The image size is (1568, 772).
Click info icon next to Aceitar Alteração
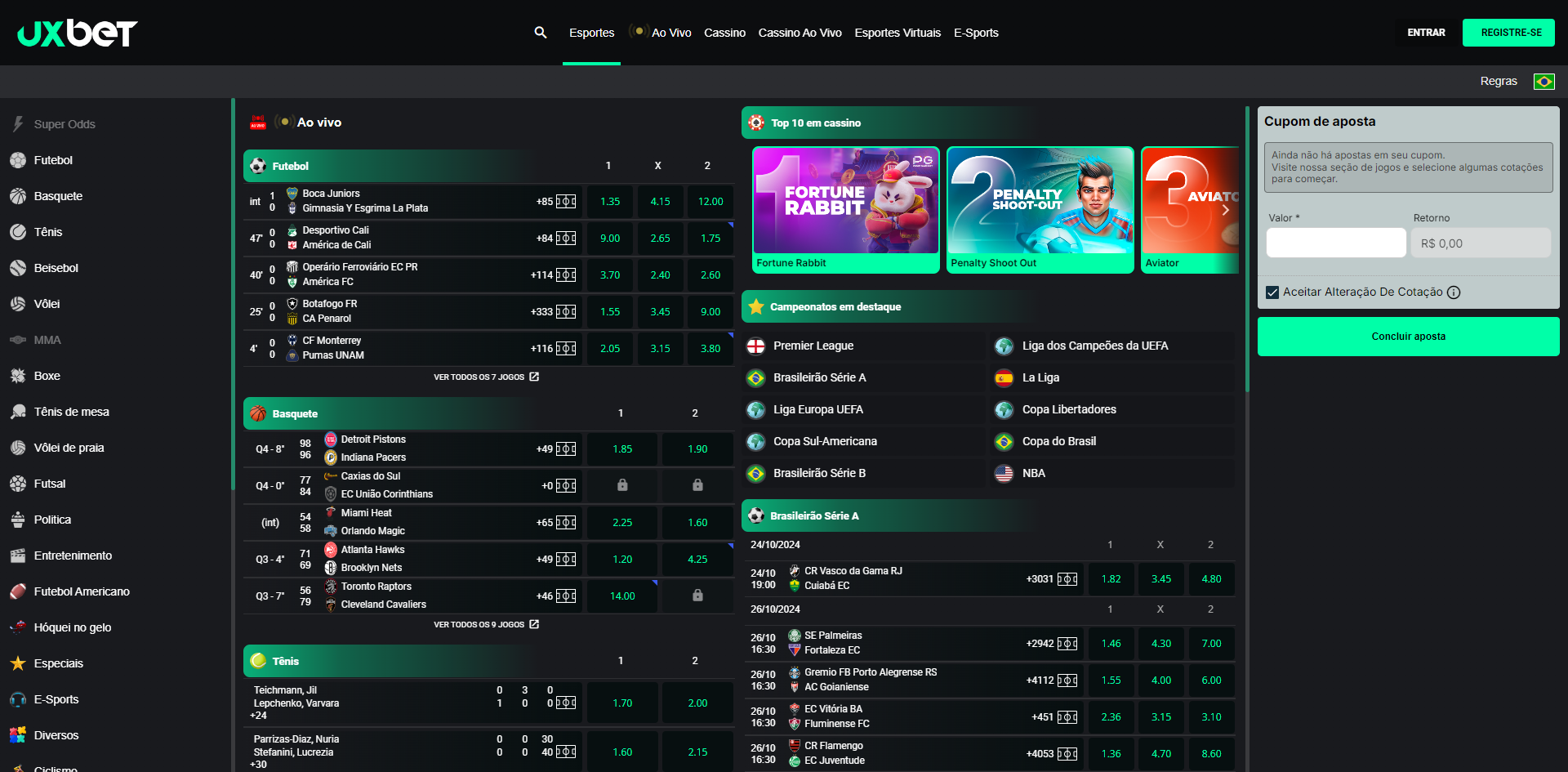coord(1454,292)
